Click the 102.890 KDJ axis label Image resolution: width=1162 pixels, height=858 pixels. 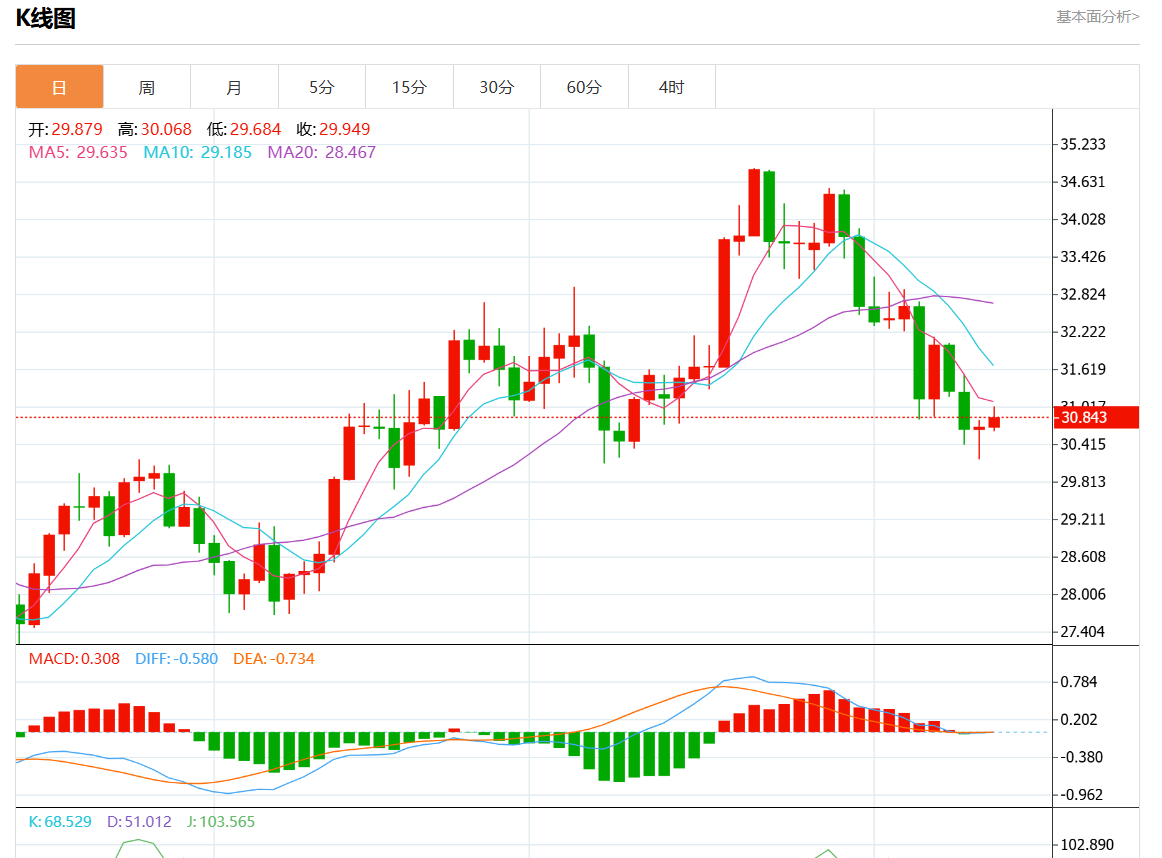tap(1086, 845)
